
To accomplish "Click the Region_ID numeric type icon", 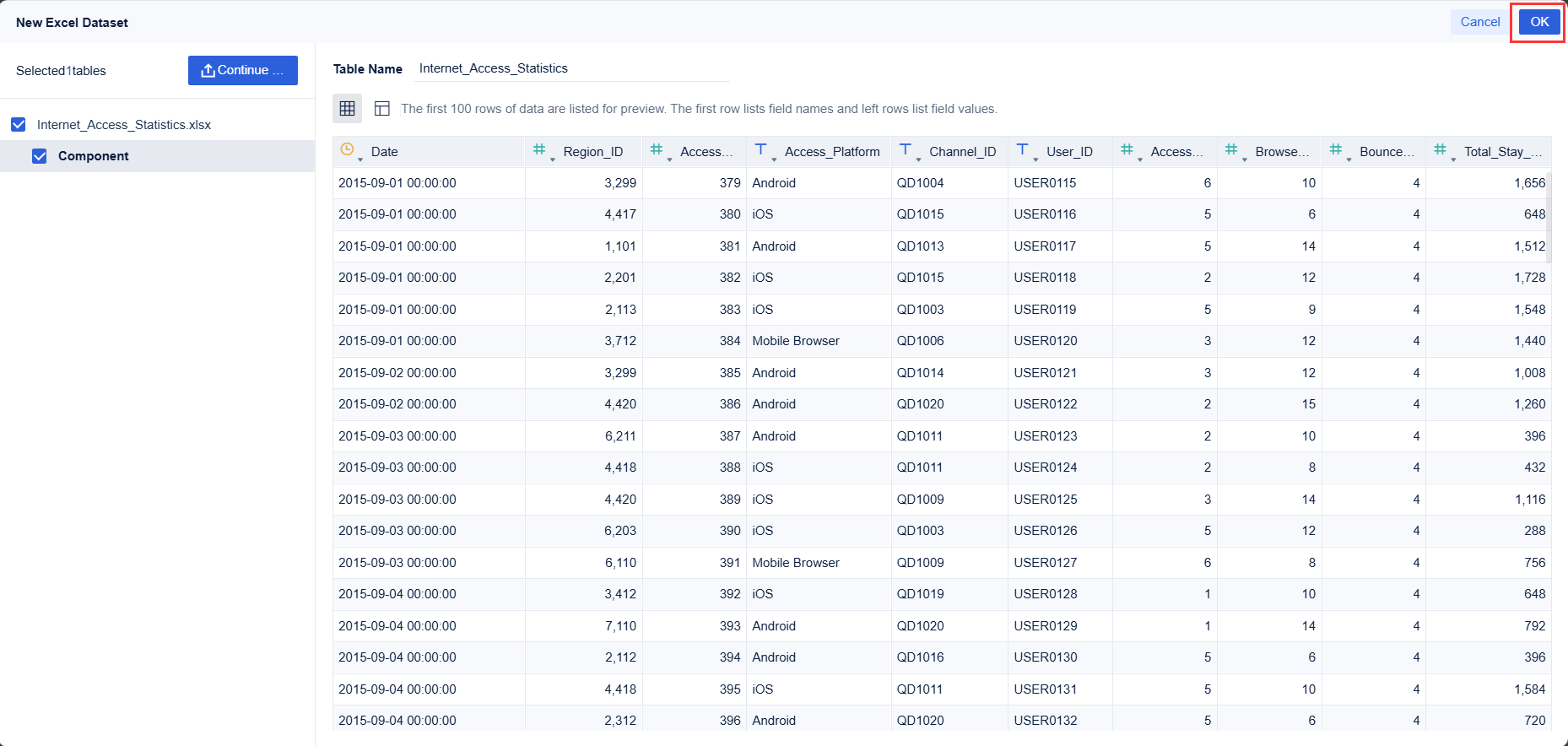I will pyautogui.click(x=539, y=150).
